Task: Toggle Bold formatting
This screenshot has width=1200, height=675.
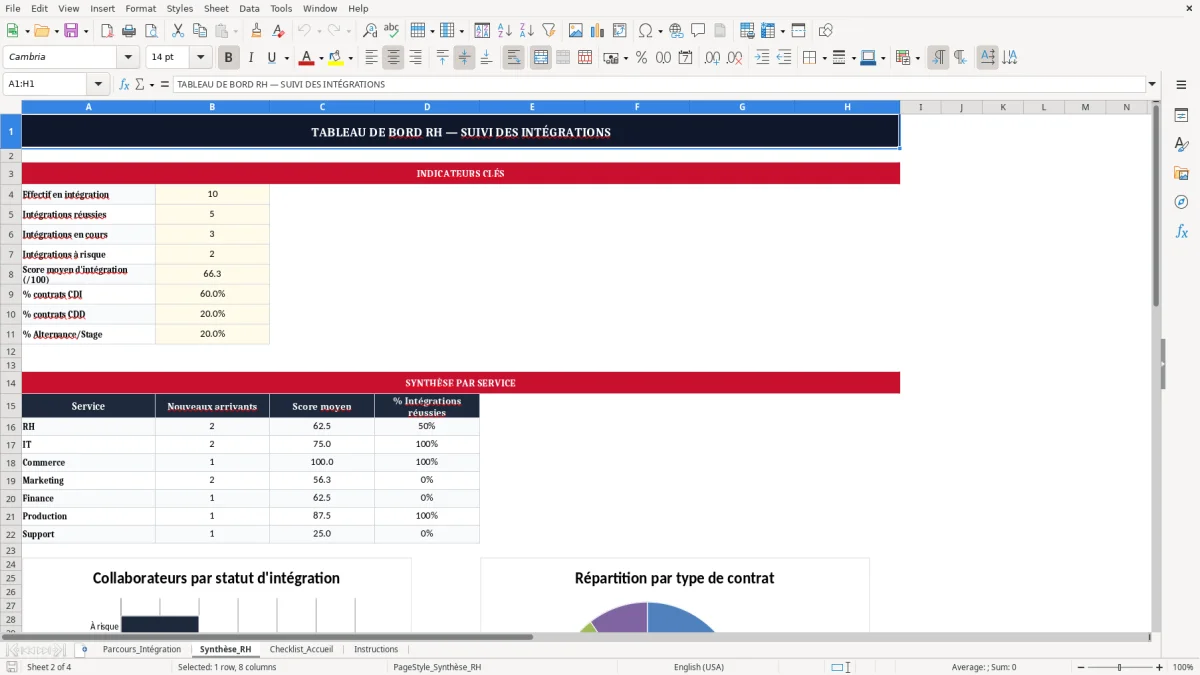Action: point(228,58)
